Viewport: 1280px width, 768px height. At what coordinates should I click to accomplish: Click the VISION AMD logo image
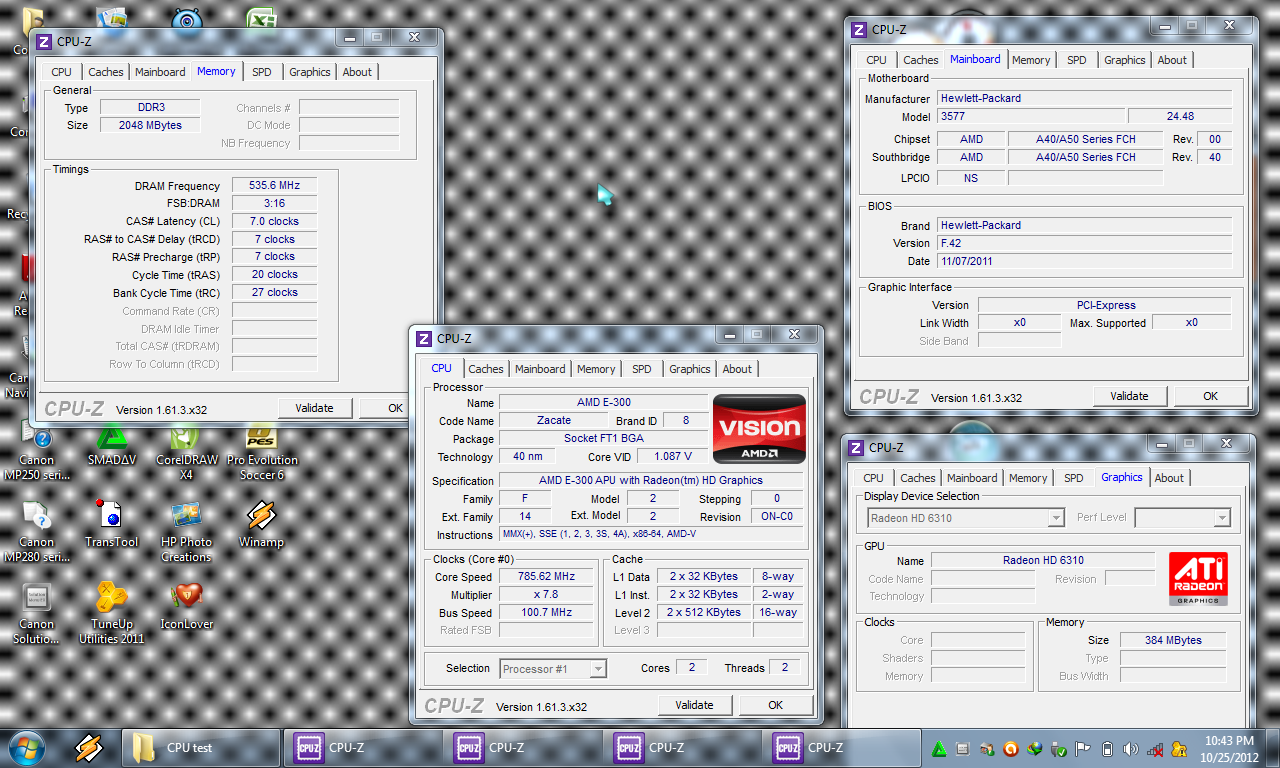[759, 429]
